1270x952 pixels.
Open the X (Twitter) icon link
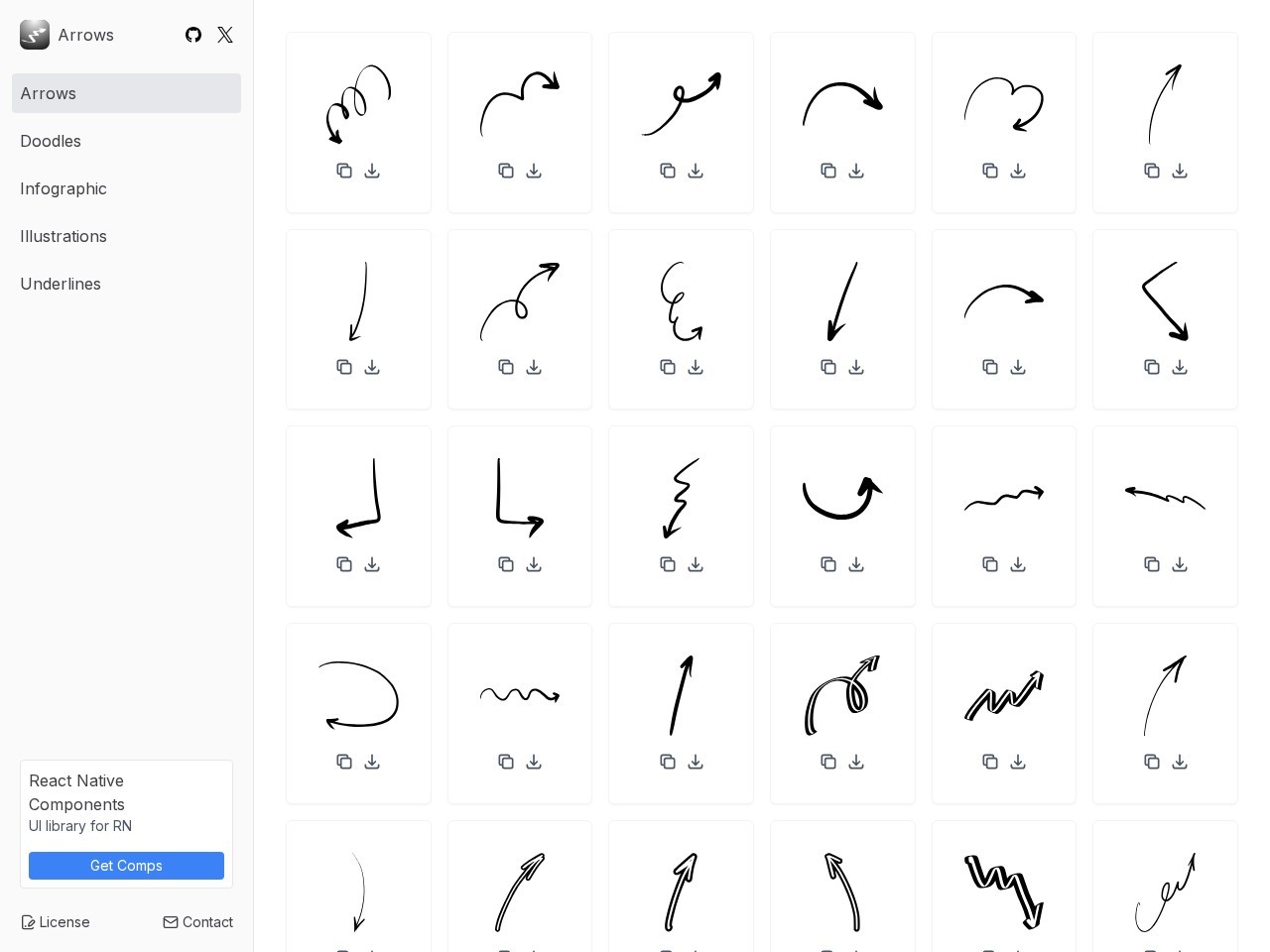click(x=225, y=35)
